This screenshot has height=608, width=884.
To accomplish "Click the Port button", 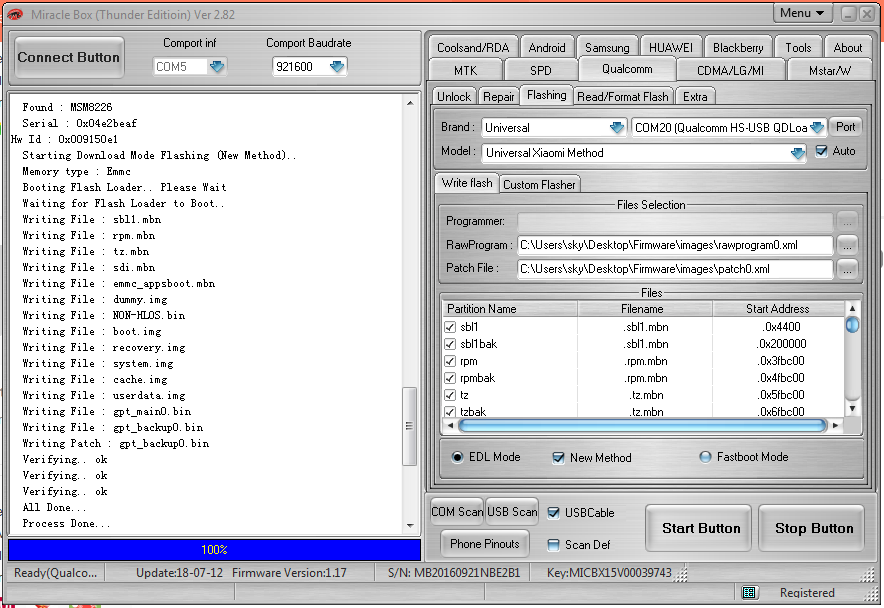I will [x=845, y=127].
